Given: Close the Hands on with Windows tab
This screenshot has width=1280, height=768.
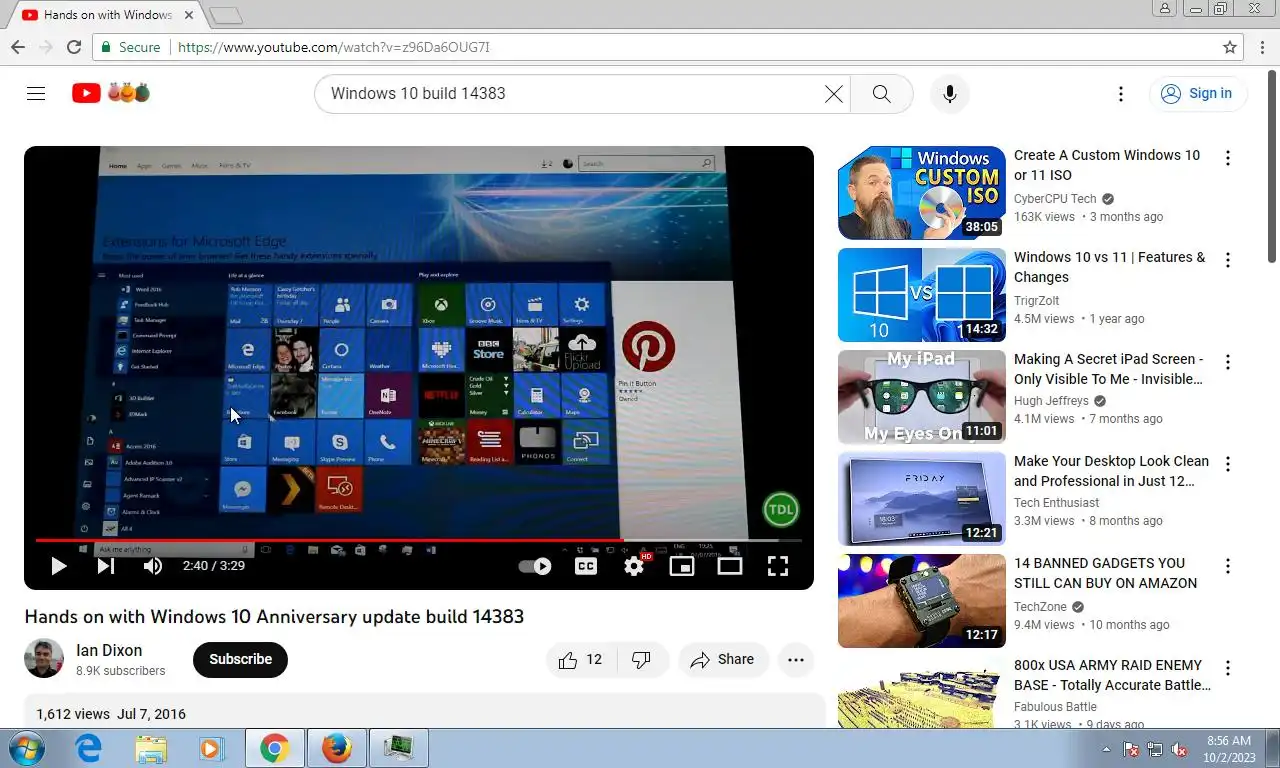Looking at the screenshot, I should 189,15.
